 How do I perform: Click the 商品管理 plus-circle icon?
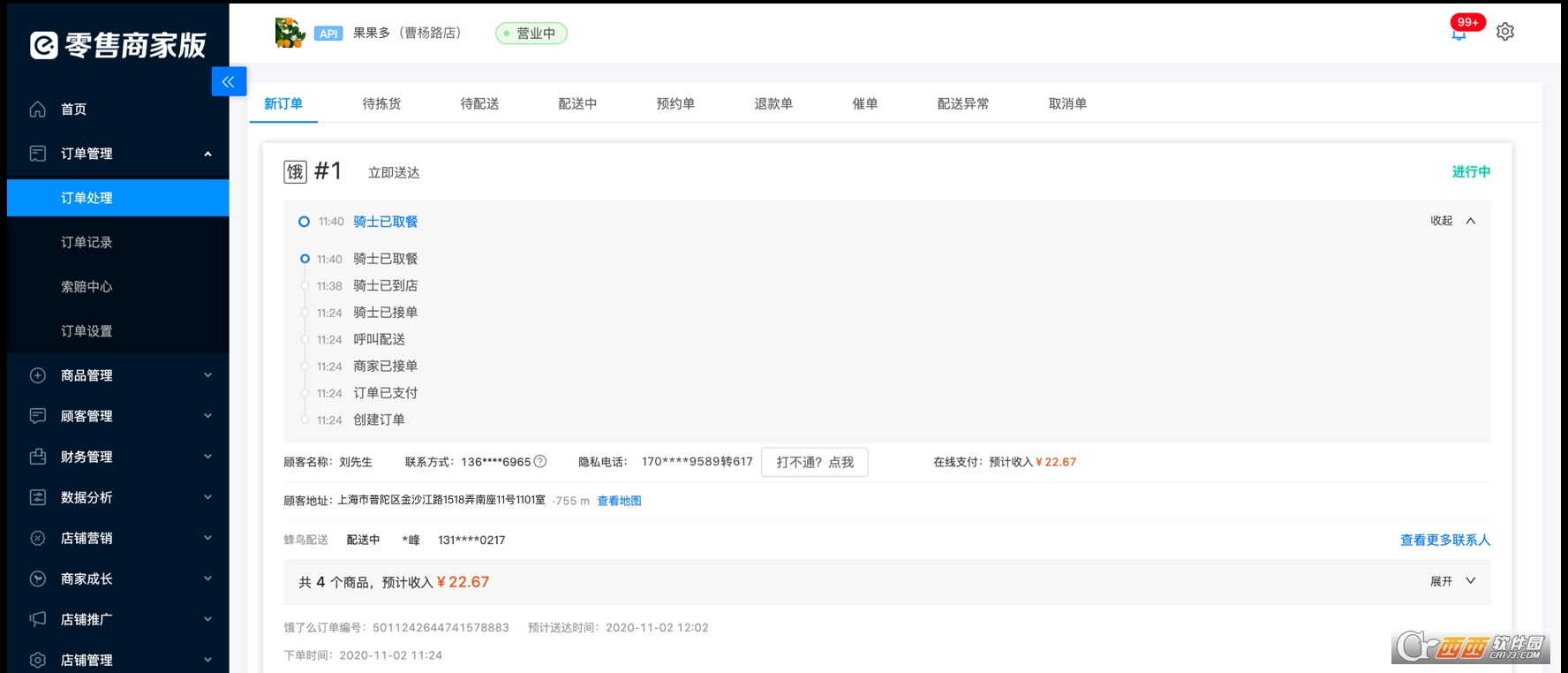(x=38, y=375)
